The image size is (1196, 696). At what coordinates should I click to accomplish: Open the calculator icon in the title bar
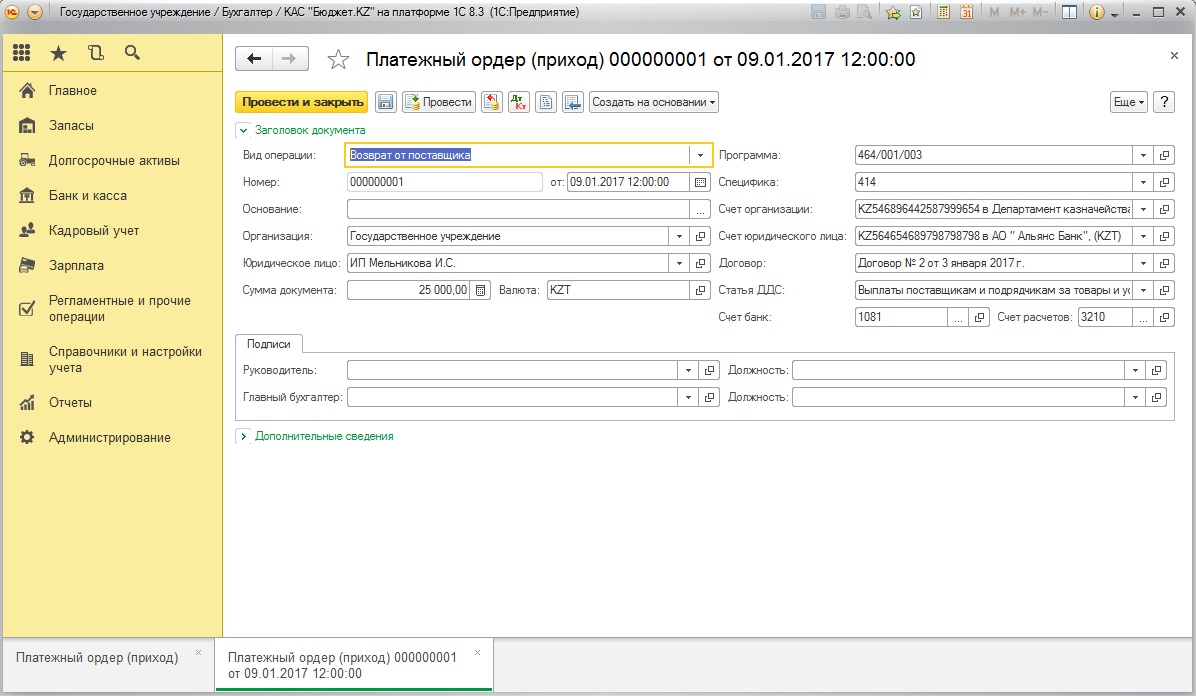click(943, 12)
